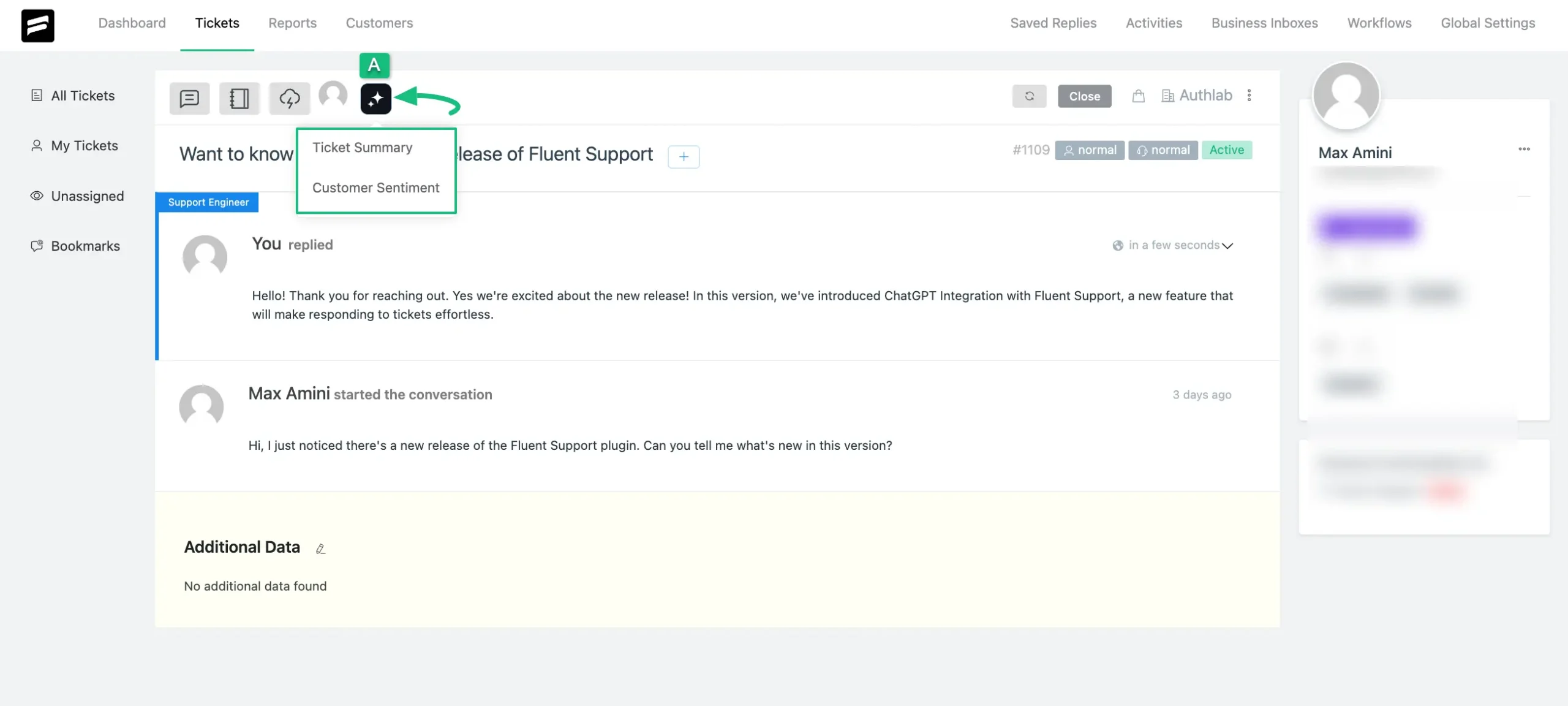1568x706 pixels.
Task: Open customer card ellipsis menu
Action: [x=1524, y=149]
